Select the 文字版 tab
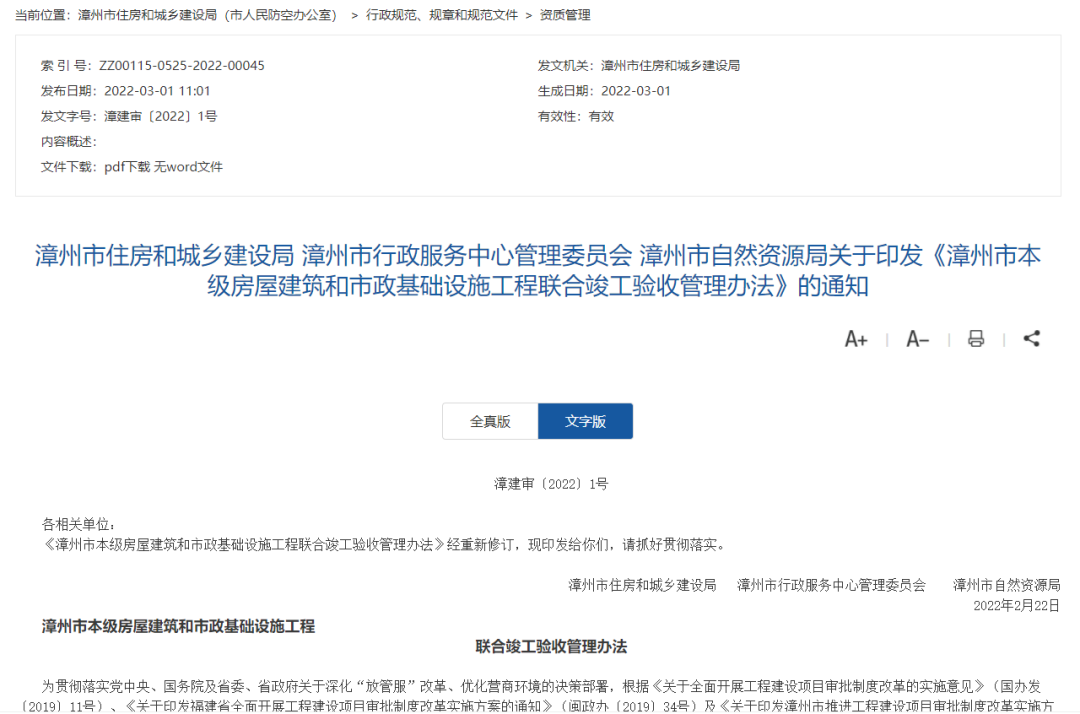The image size is (1080, 714). [585, 421]
